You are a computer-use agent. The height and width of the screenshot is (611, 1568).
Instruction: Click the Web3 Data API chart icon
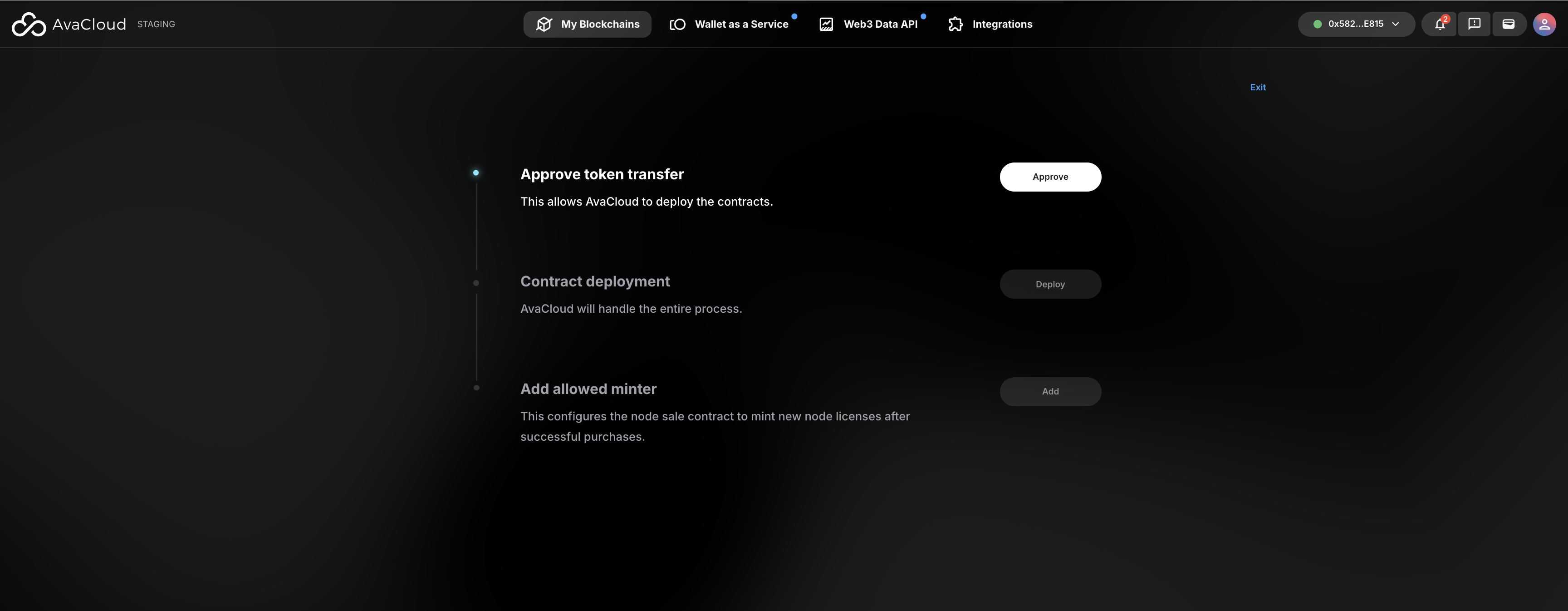(x=826, y=25)
